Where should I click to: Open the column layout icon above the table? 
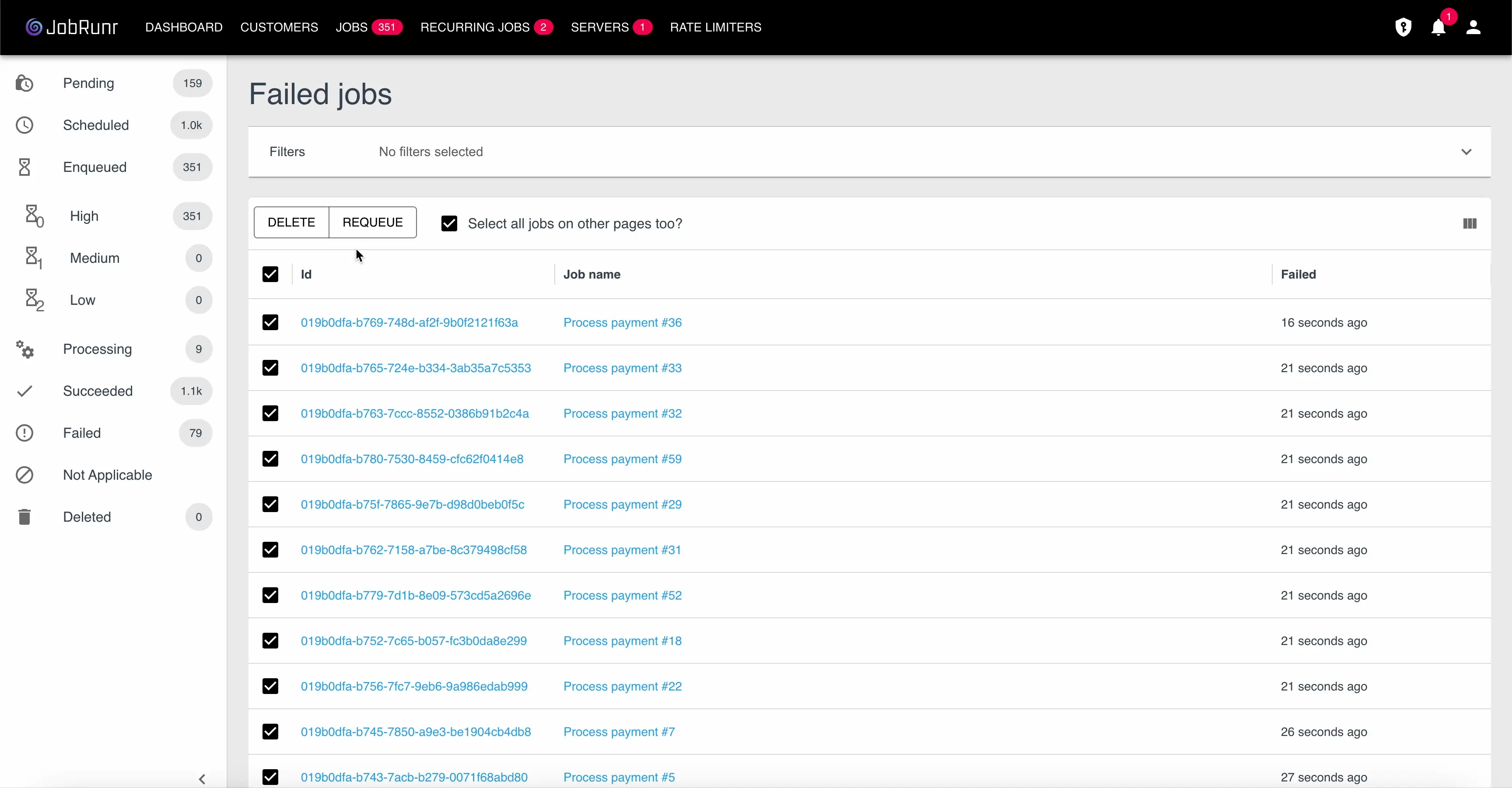tap(1469, 223)
